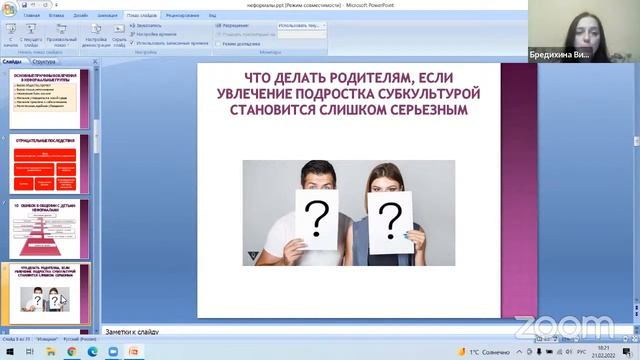Expand the system tray hidden icons chevron
The height and width of the screenshot is (360, 640).
point(519,352)
